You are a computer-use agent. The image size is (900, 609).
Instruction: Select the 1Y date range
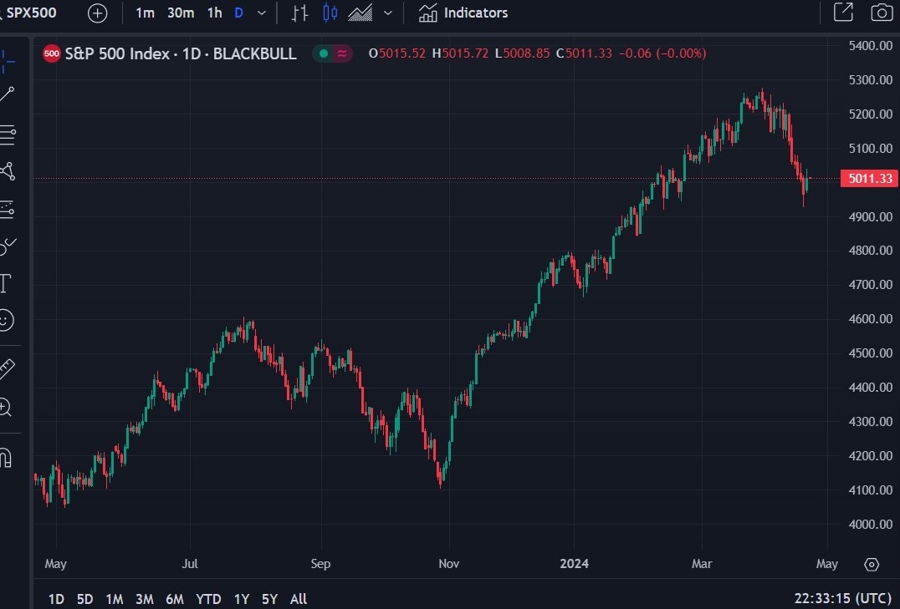point(242,599)
